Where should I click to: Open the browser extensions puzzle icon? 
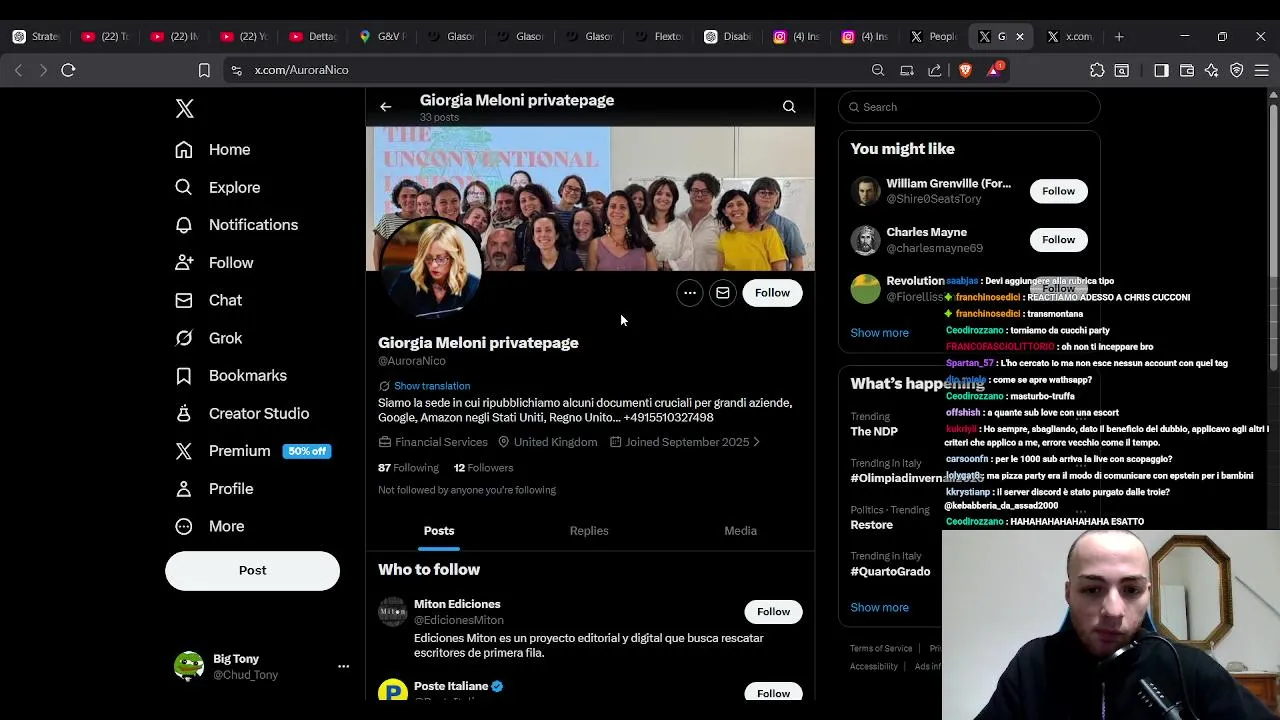point(1097,70)
